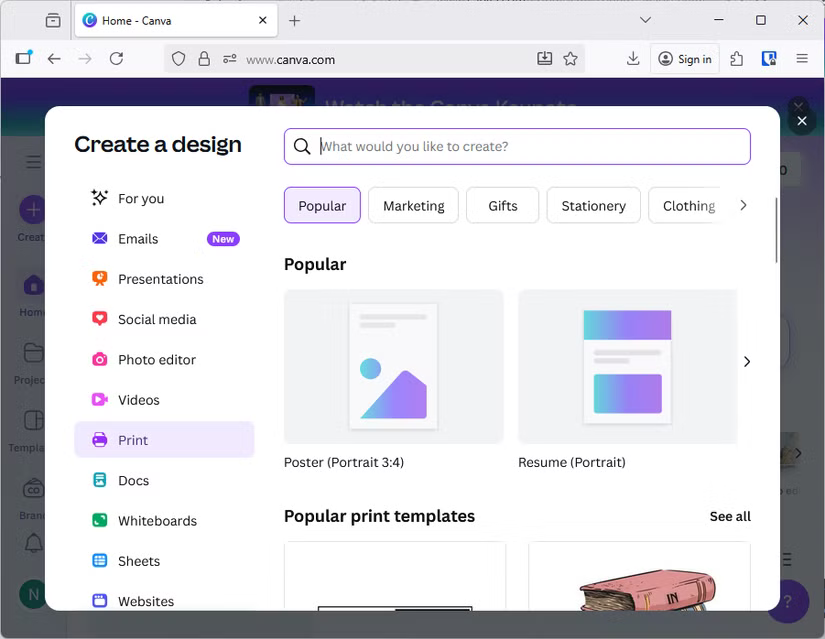The image size is (825, 639).
Task: Click the For you sparkle icon
Action: (x=100, y=198)
